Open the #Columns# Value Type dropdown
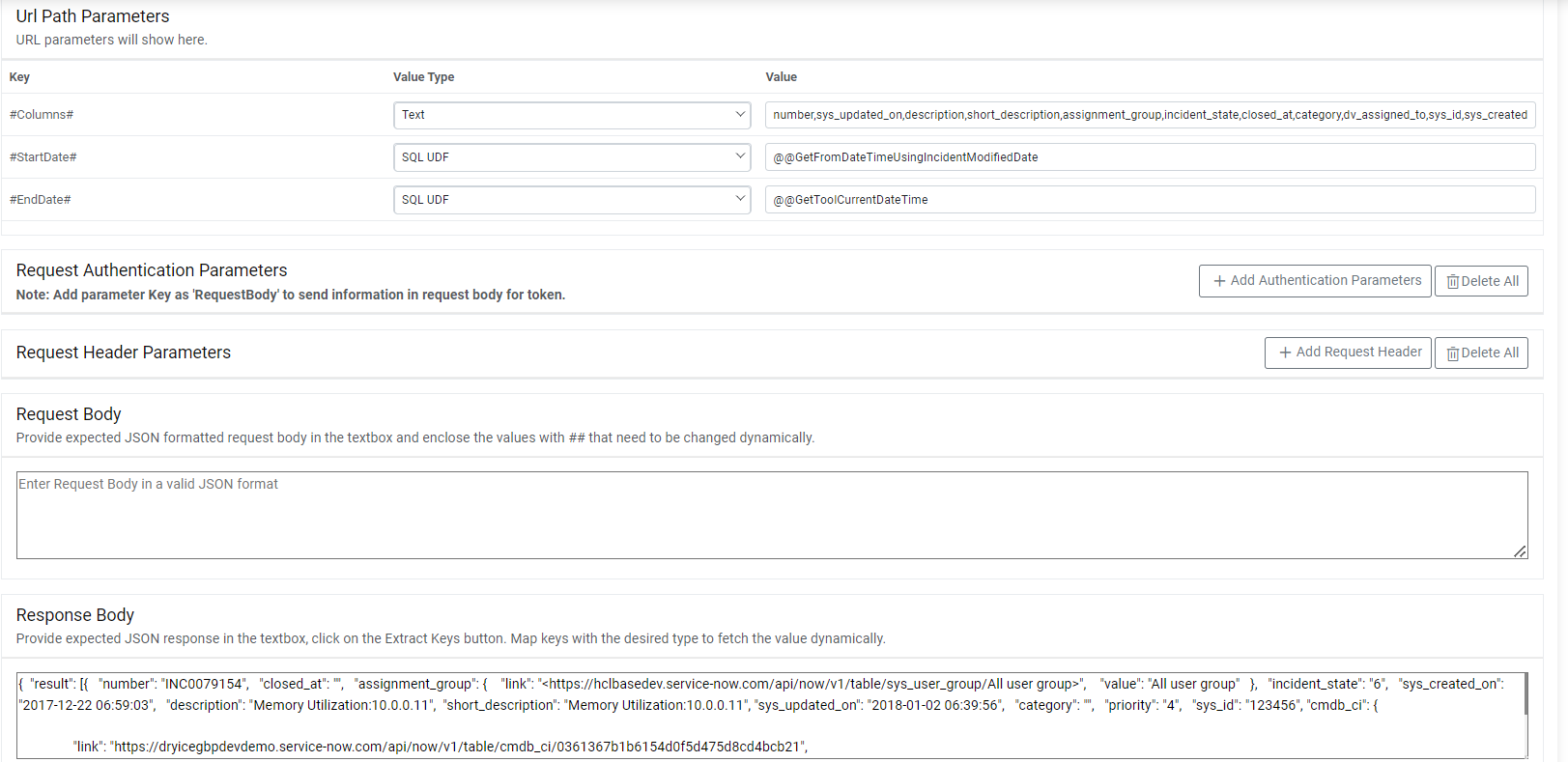The height and width of the screenshot is (762, 1568). (572, 115)
